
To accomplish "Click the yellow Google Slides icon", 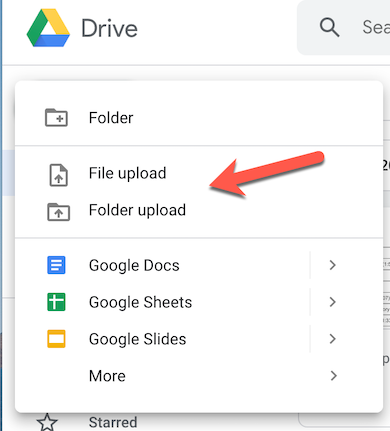I will click(x=56, y=339).
